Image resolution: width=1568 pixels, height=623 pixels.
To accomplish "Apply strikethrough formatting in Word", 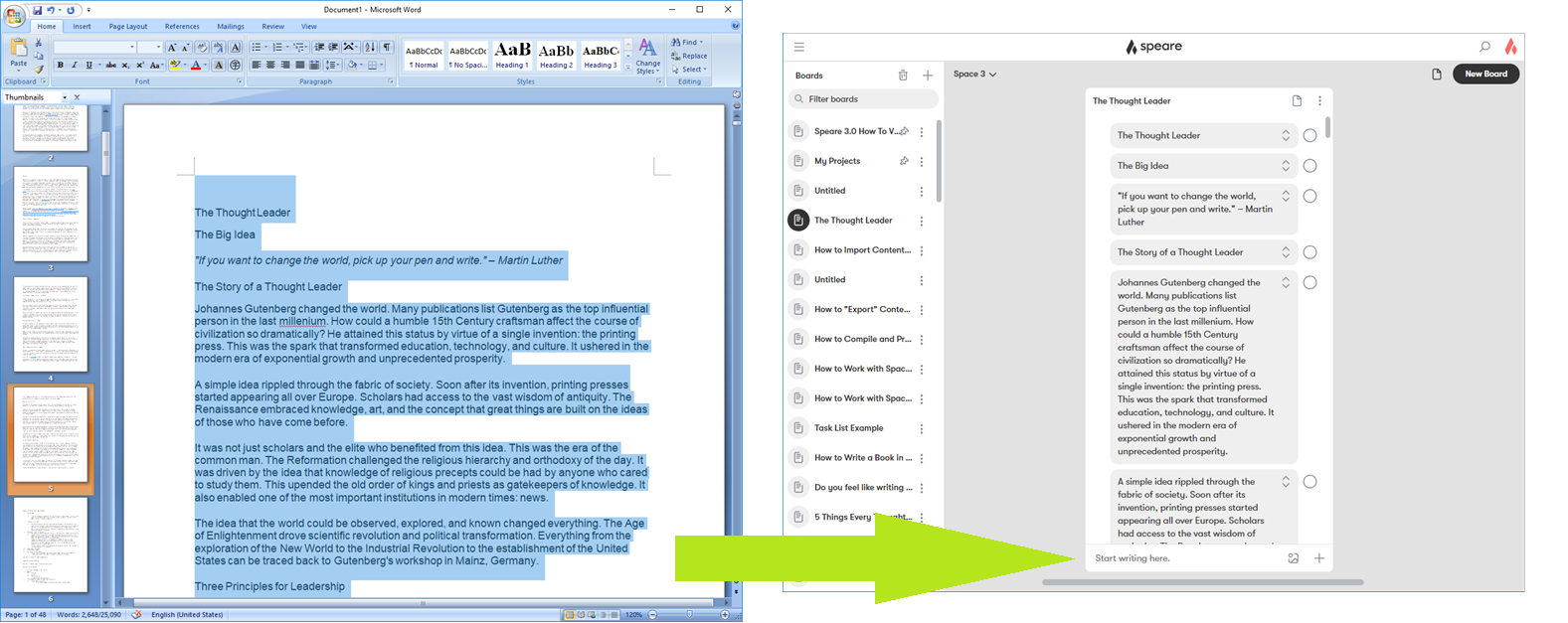I will pyautogui.click(x=110, y=66).
